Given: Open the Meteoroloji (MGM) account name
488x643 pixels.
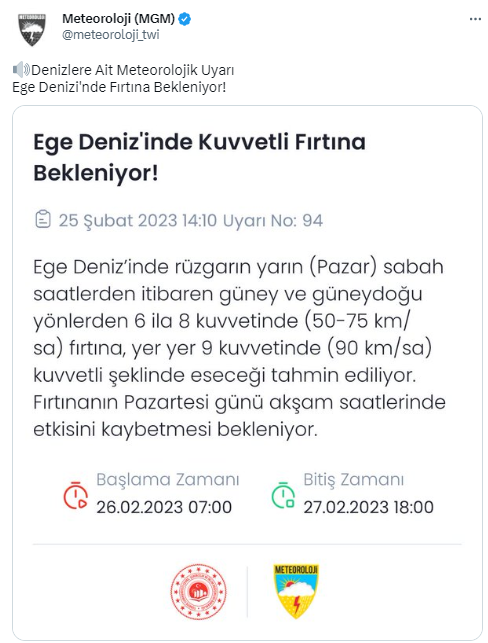Looking at the screenshot, I should (x=119, y=18).
